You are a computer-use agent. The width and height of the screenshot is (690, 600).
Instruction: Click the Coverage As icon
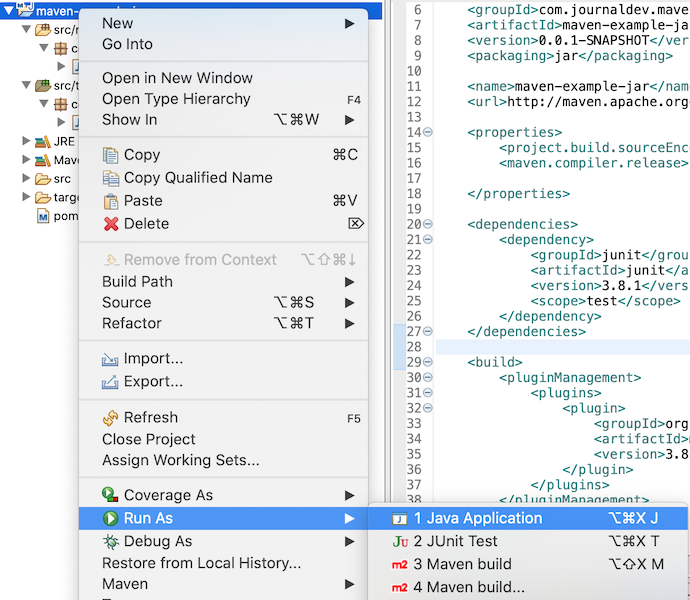[110, 495]
